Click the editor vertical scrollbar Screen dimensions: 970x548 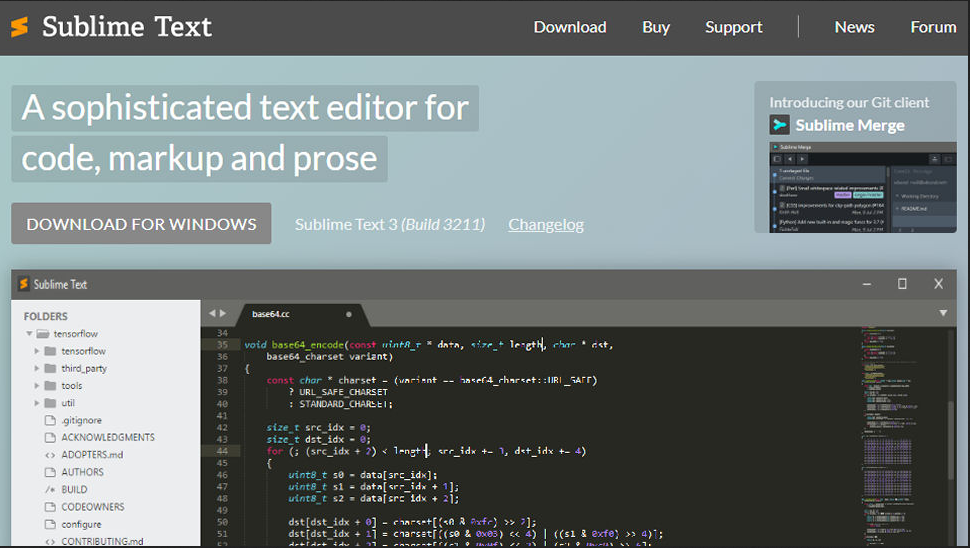(951, 440)
